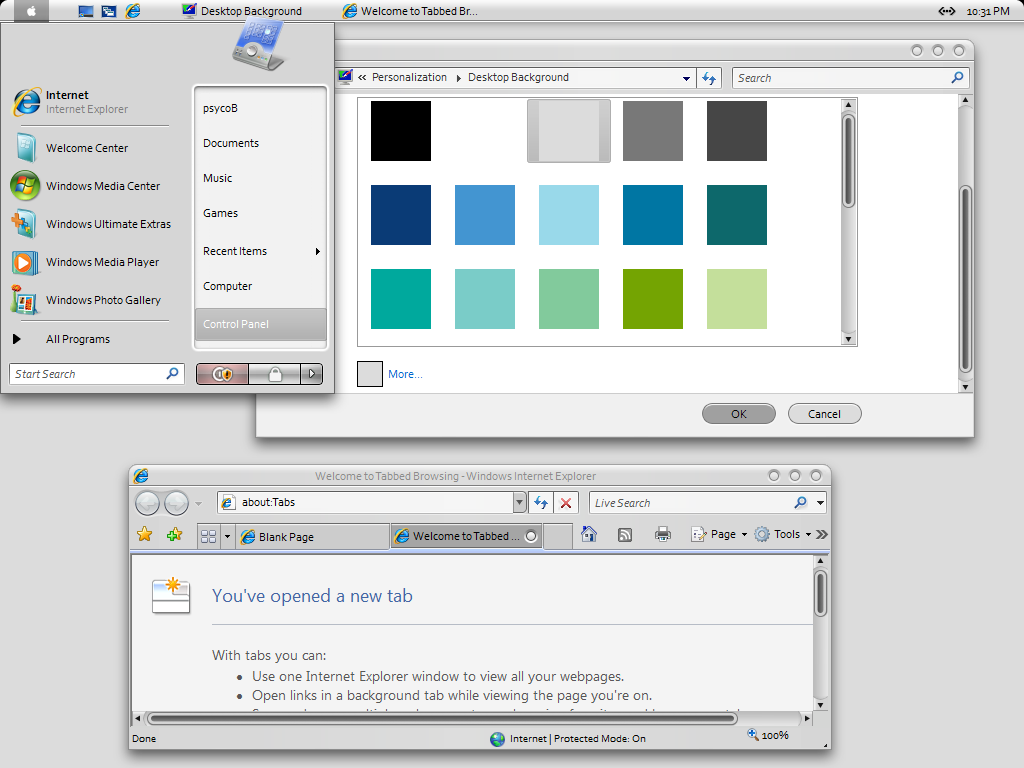This screenshot has width=1024, height=768.
Task: Stop loading page with red X
Action: (x=566, y=503)
